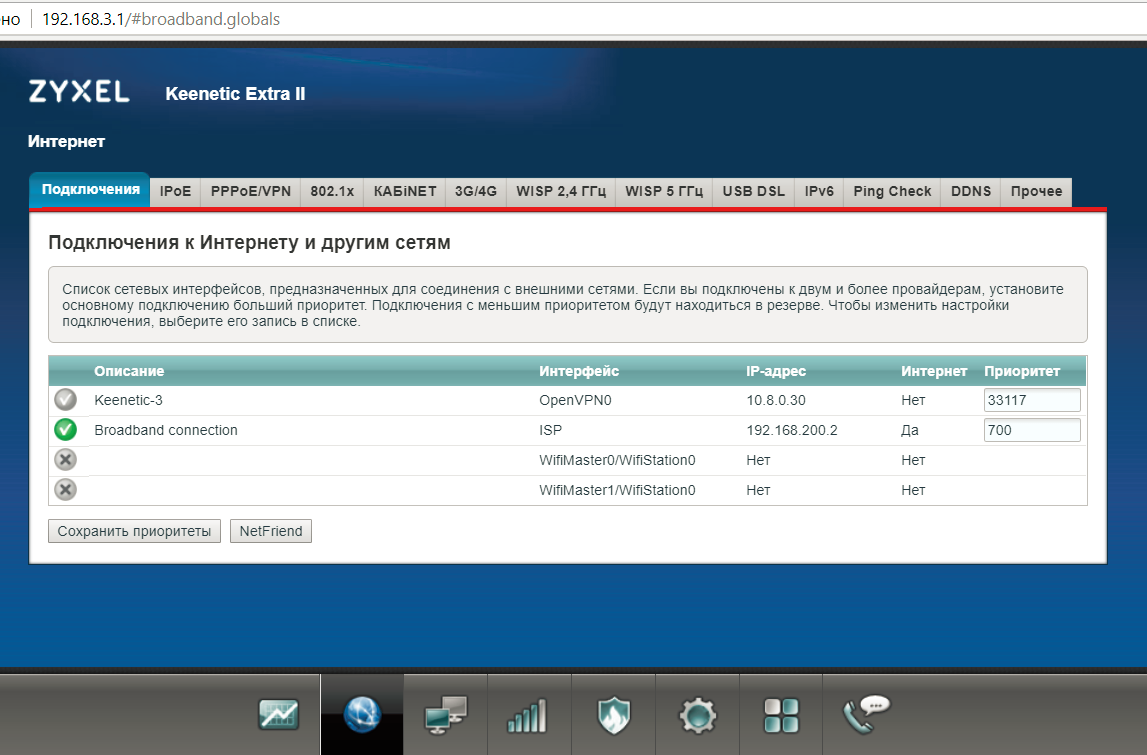Switch to the PPPoE/VPN tab
1147x755 pixels.
[x=250, y=191]
